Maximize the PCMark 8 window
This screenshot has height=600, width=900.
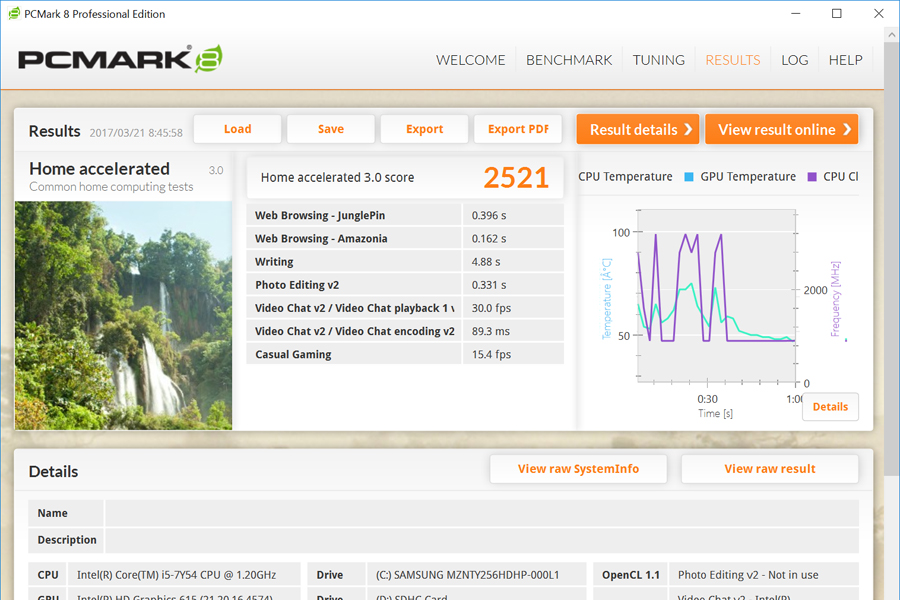[x=837, y=13]
